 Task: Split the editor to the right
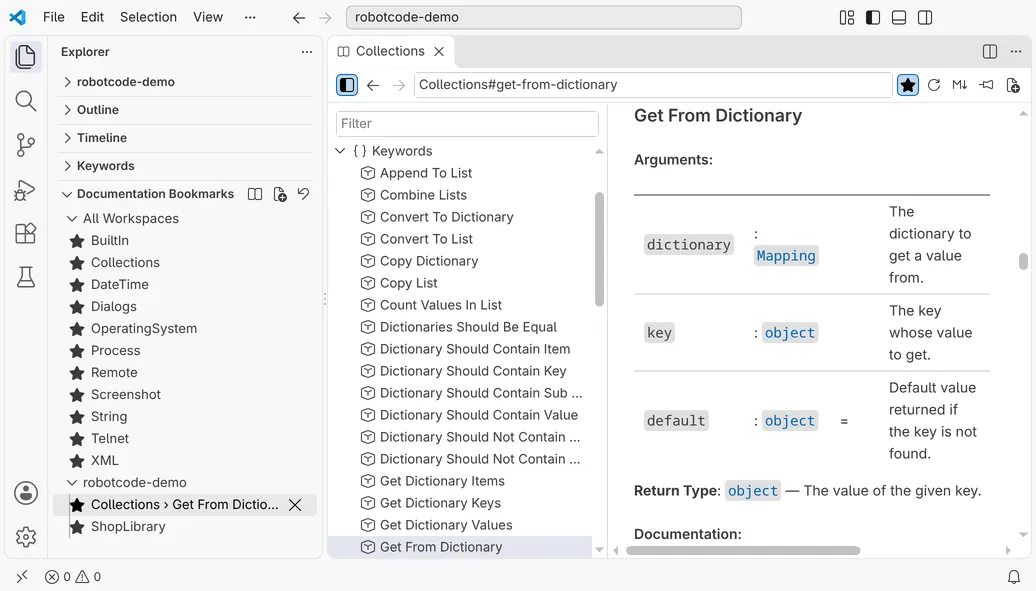[990, 52]
